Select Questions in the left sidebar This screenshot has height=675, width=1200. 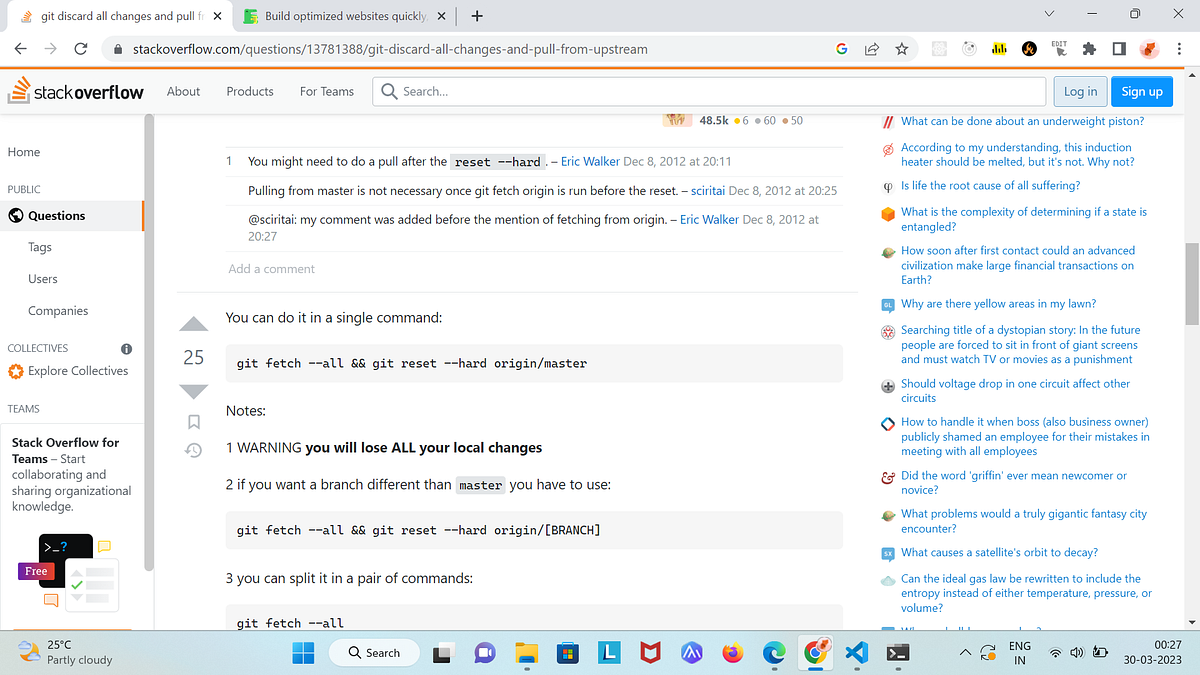click(x=72, y=215)
